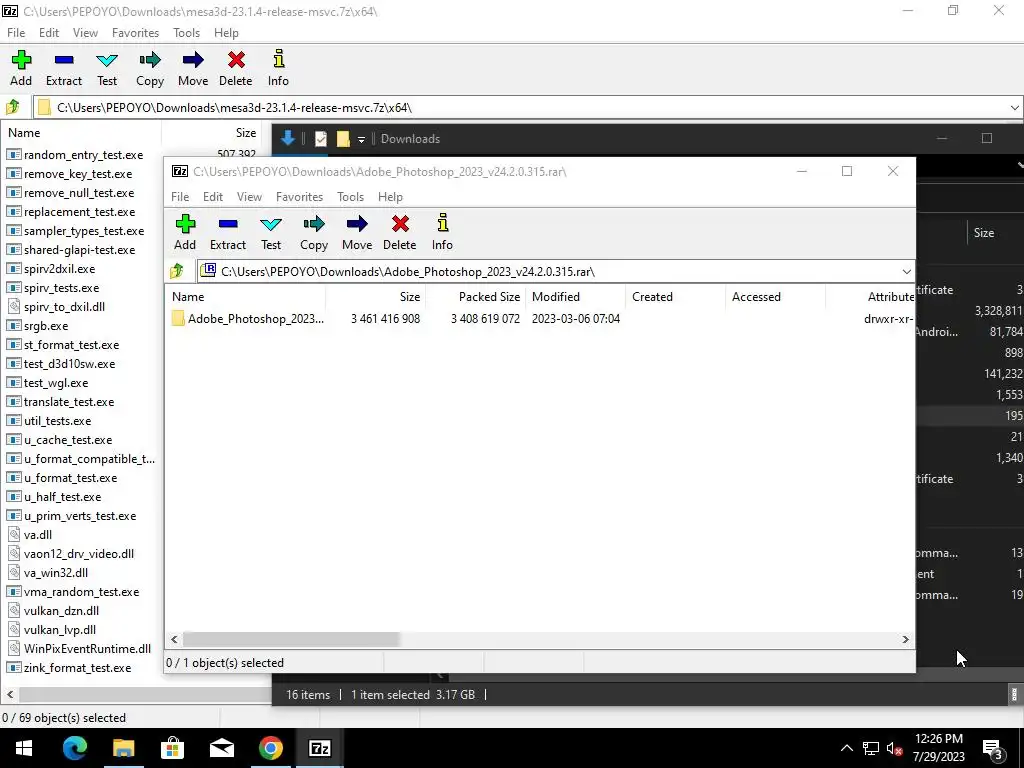Go up one folder in Photoshop rar window
The width and height of the screenshot is (1024, 768).
point(176,271)
